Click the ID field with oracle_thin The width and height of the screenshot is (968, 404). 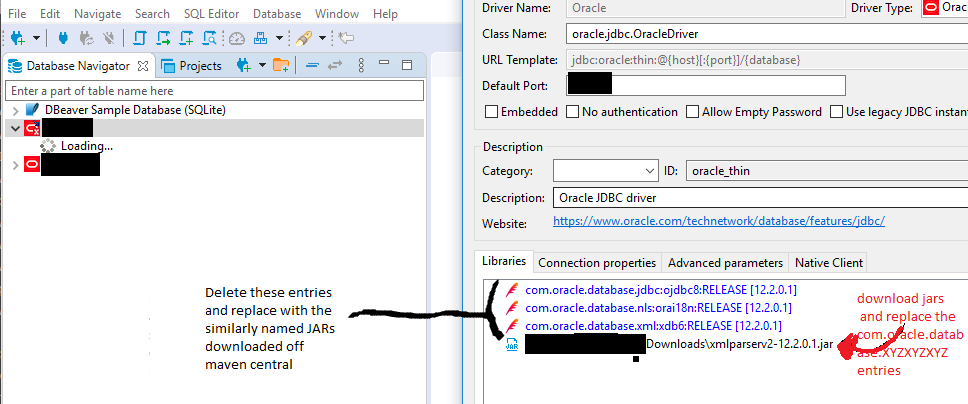[x=827, y=170]
